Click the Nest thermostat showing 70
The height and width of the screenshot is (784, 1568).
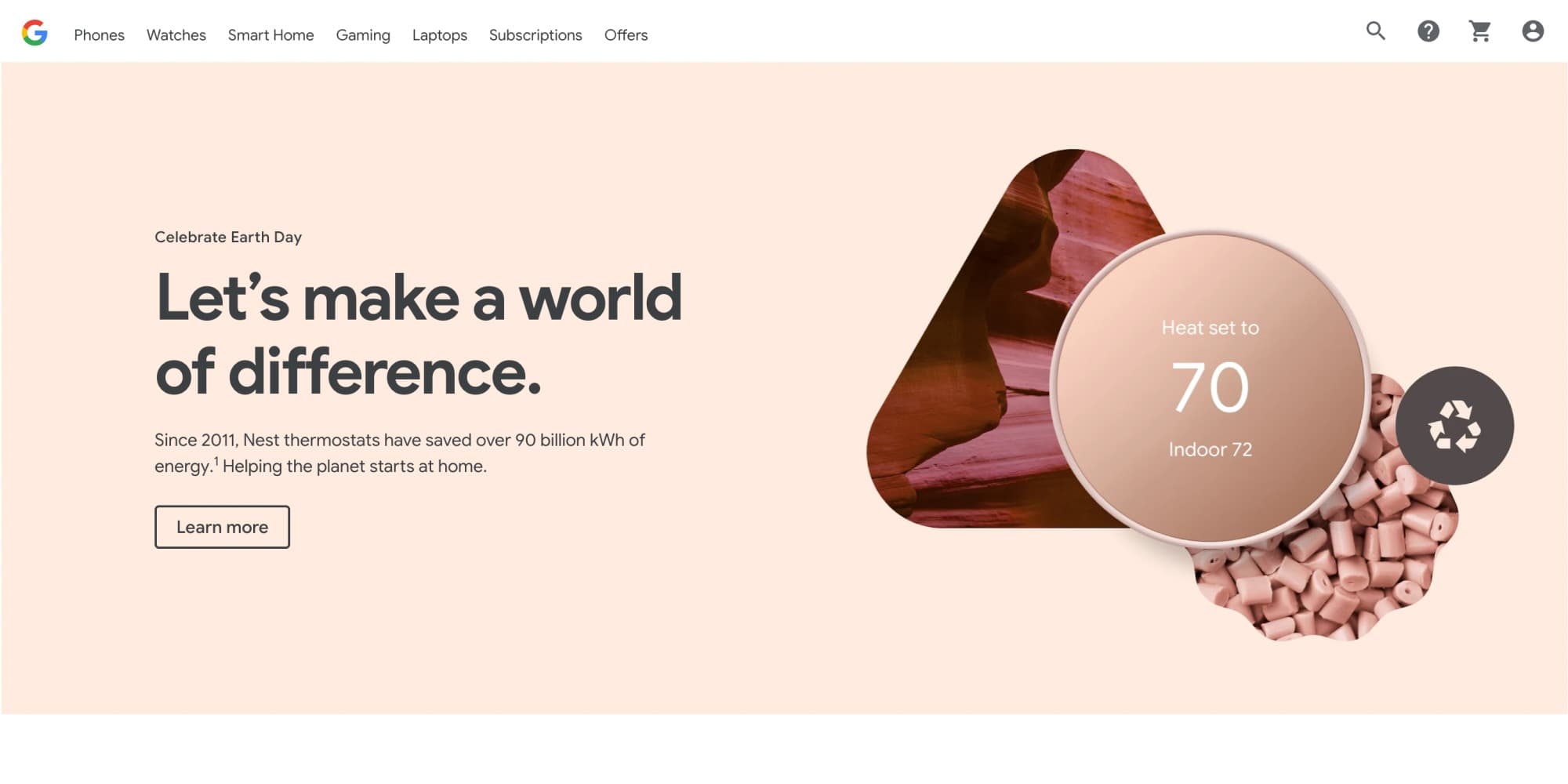point(1210,388)
